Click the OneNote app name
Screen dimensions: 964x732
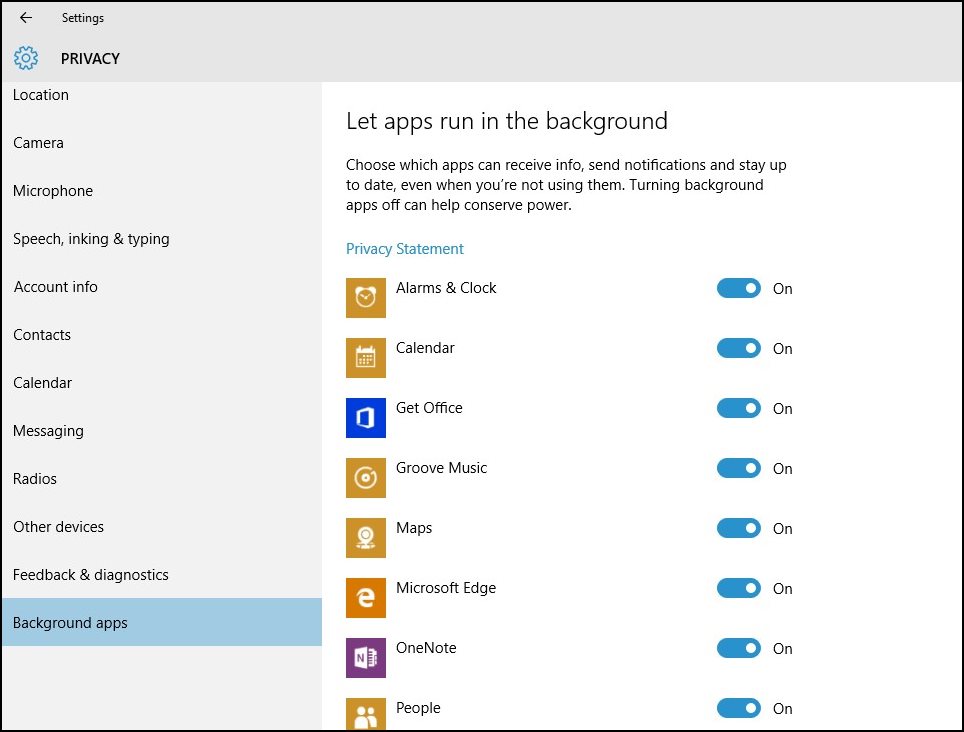pyautogui.click(x=426, y=648)
